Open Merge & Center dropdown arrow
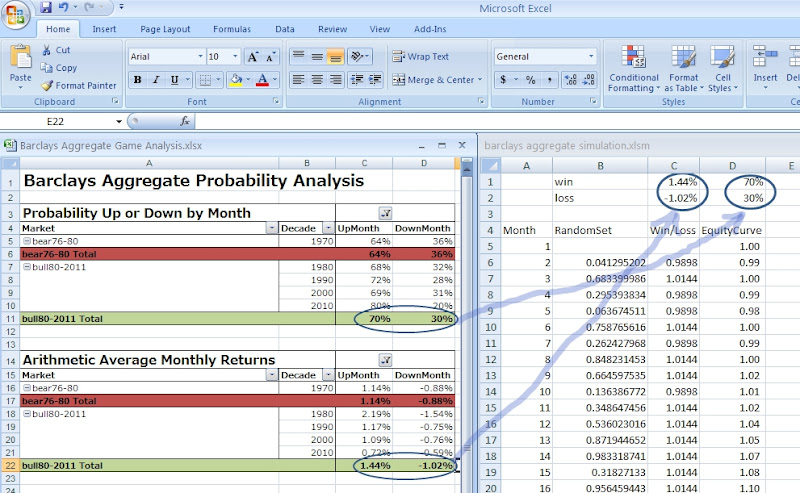 point(480,80)
